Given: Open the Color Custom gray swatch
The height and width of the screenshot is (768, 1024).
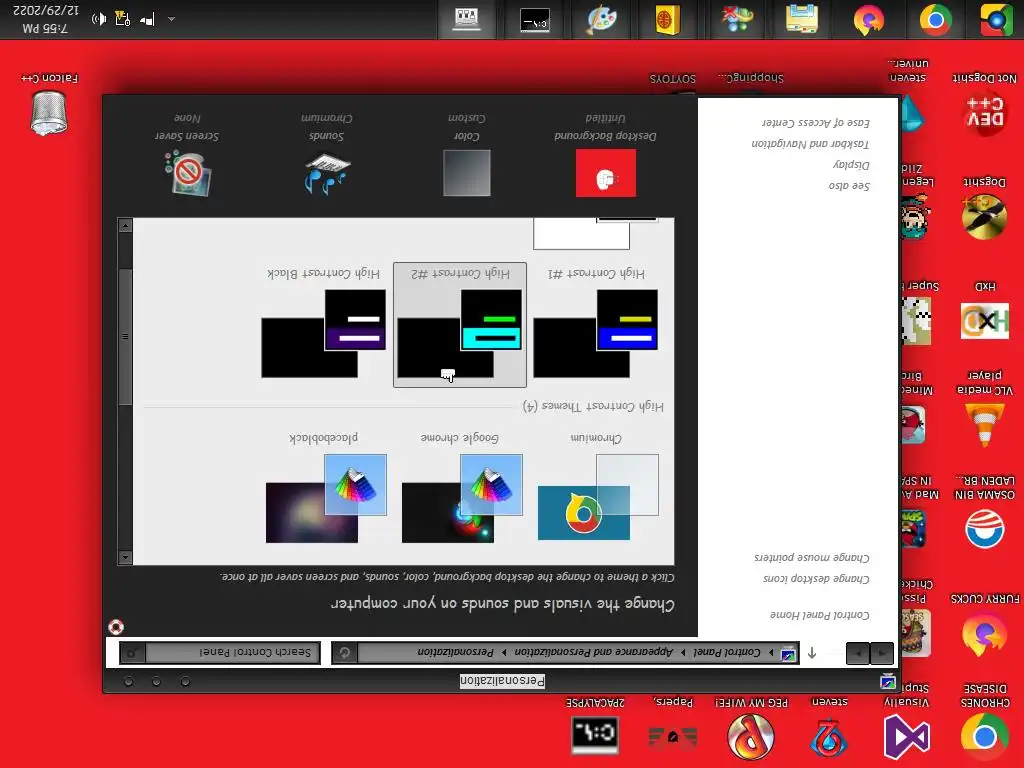Looking at the screenshot, I should coord(466,172).
